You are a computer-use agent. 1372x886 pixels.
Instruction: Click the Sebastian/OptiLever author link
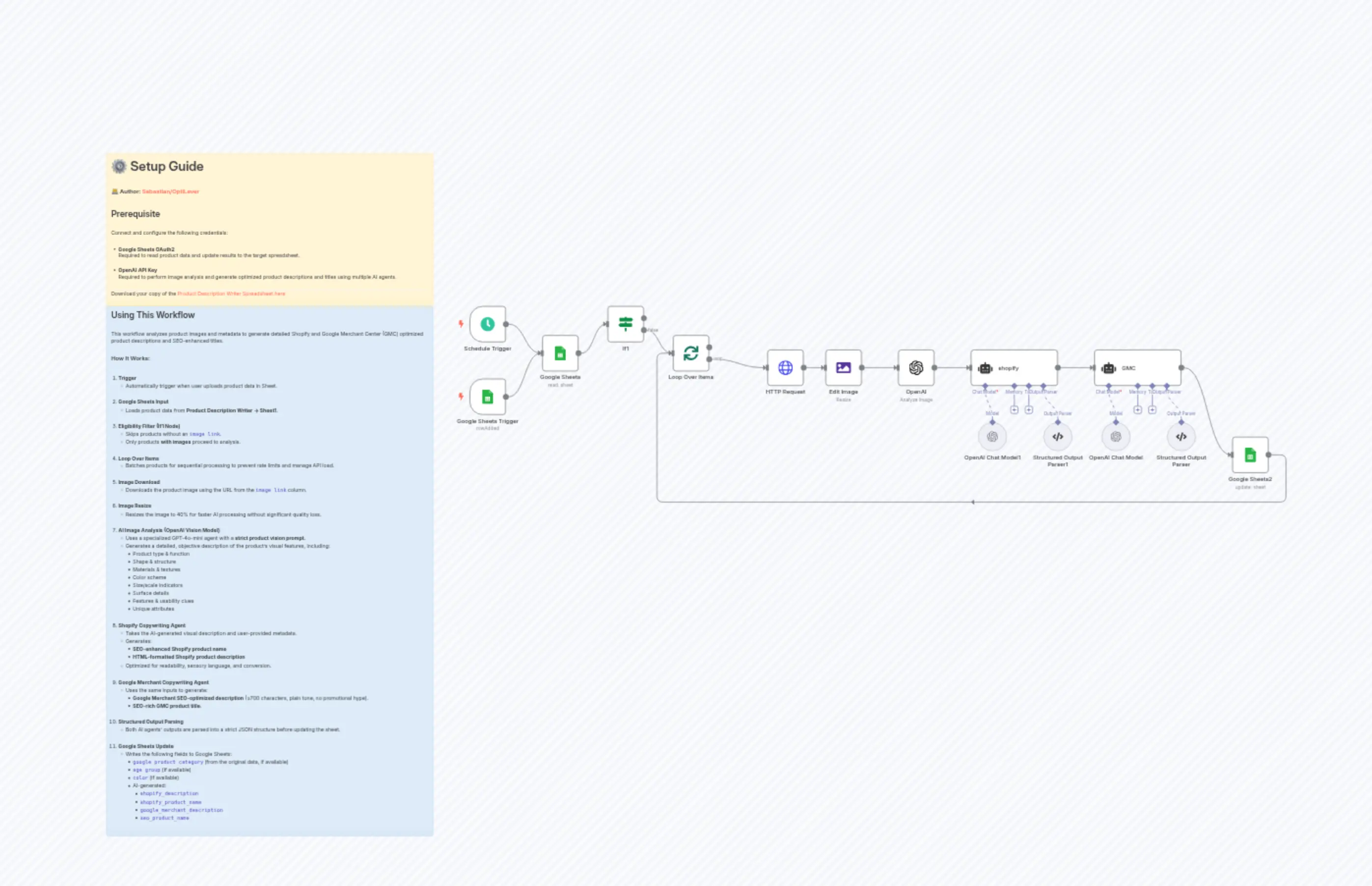171,191
